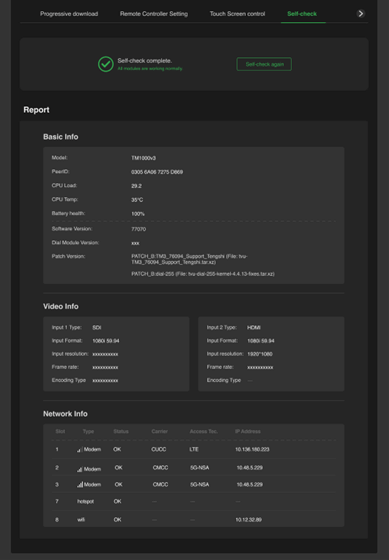Switch to Remote Controller Setting tab
The width and height of the screenshot is (389, 560).
click(x=154, y=14)
